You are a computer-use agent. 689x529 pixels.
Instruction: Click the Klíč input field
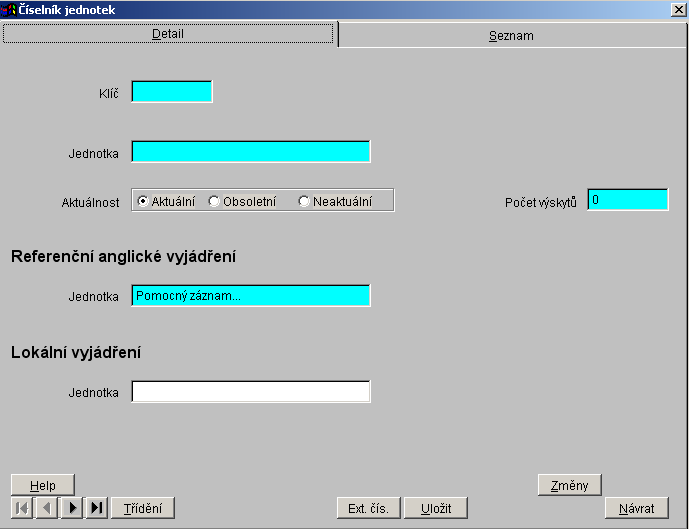172,92
